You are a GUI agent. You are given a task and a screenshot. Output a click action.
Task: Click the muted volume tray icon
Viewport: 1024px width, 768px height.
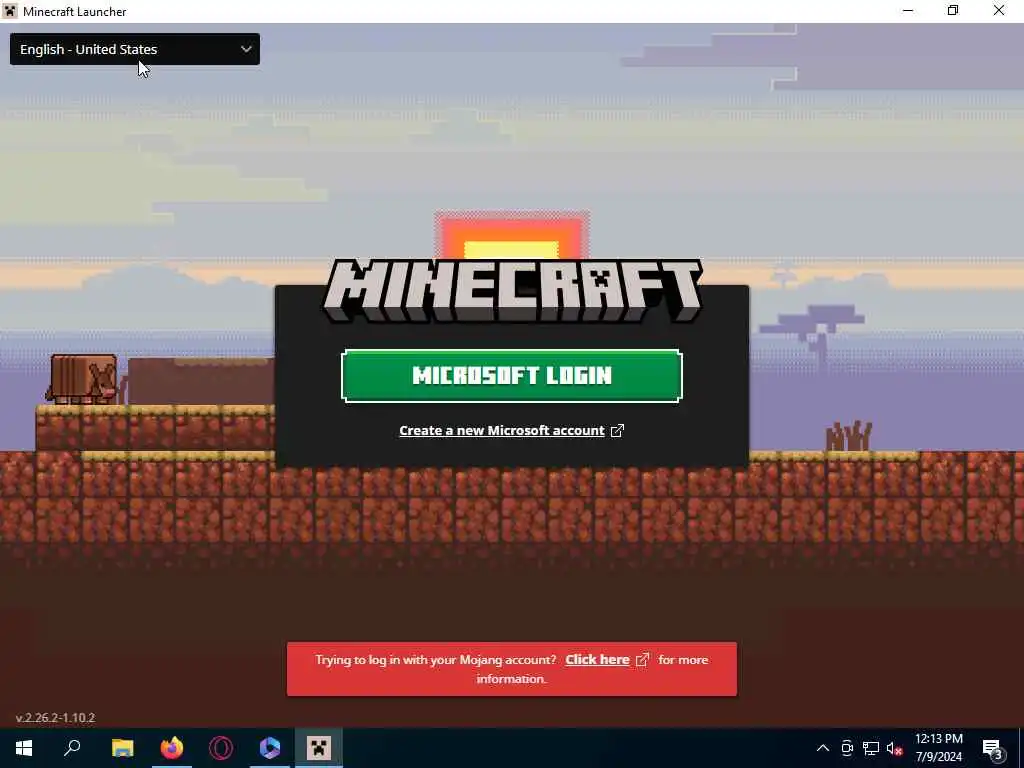point(895,748)
